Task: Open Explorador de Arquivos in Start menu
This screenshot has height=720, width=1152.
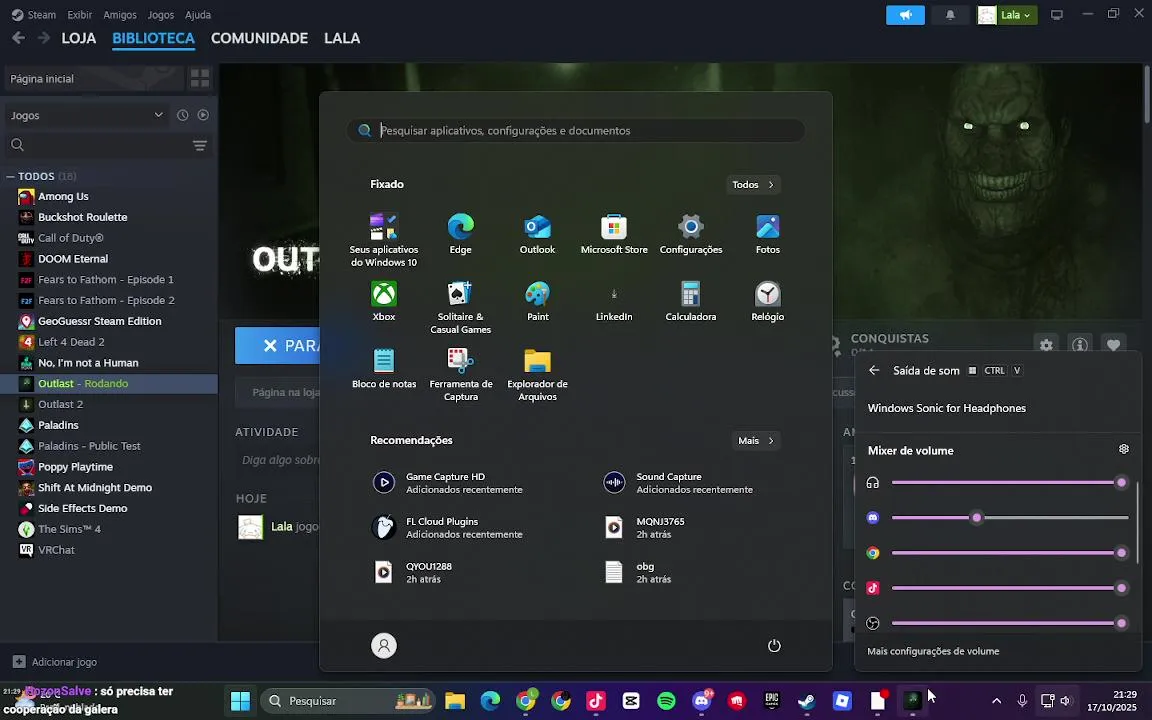Action: pyautogui.click(x=537, y=374)
